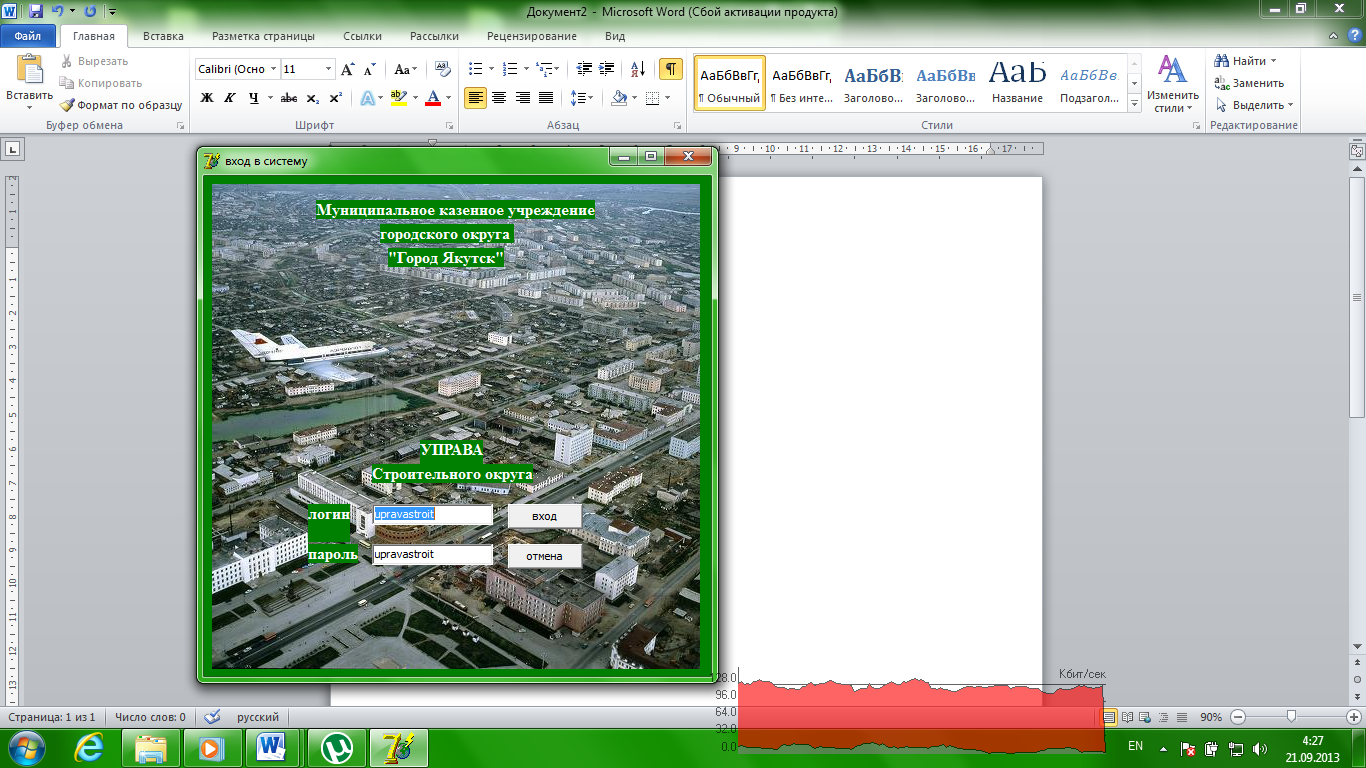Open Find (Найти) dropdown arrow
The width and height of the screenshot is (1366, 768).
[x=1273, y=61]
